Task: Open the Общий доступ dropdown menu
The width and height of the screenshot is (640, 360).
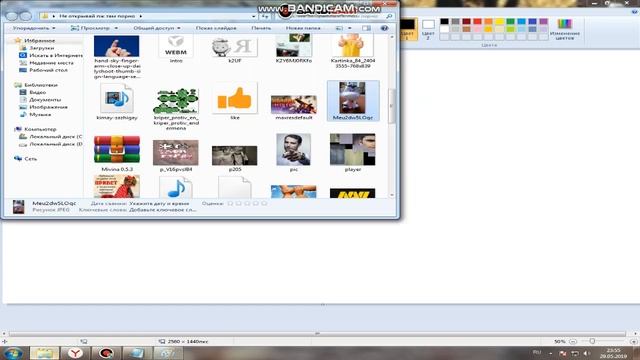Action: coord(157,28)
